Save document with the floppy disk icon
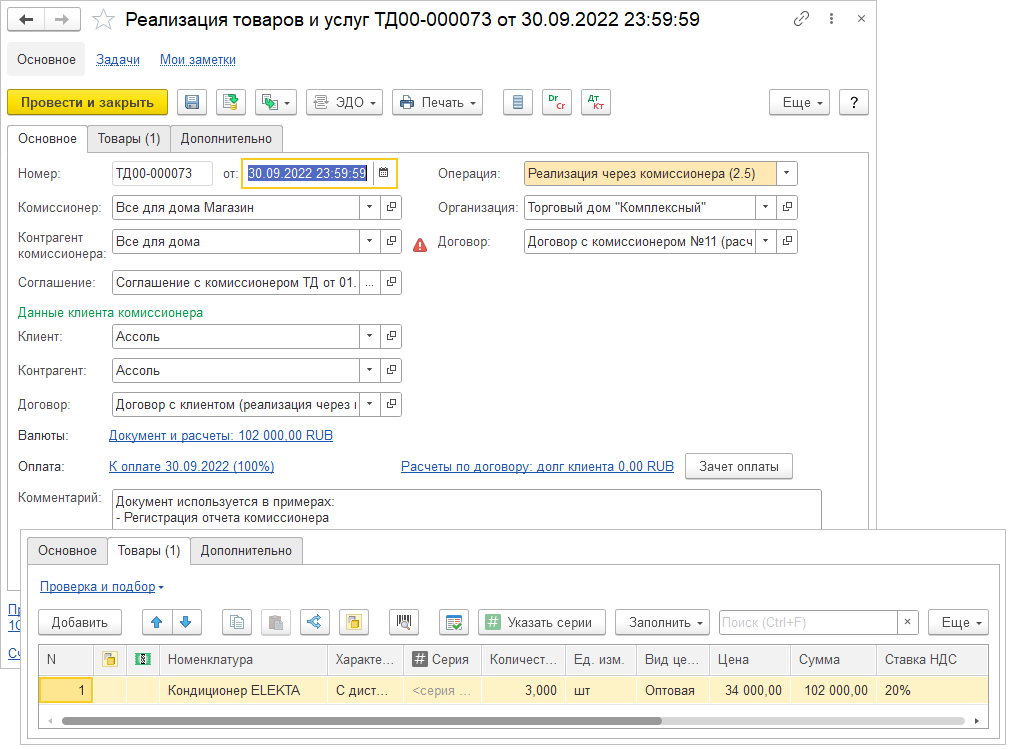The width and height of the screenshot is (1009, 749). pyautogui.click(x=192, y=102)
